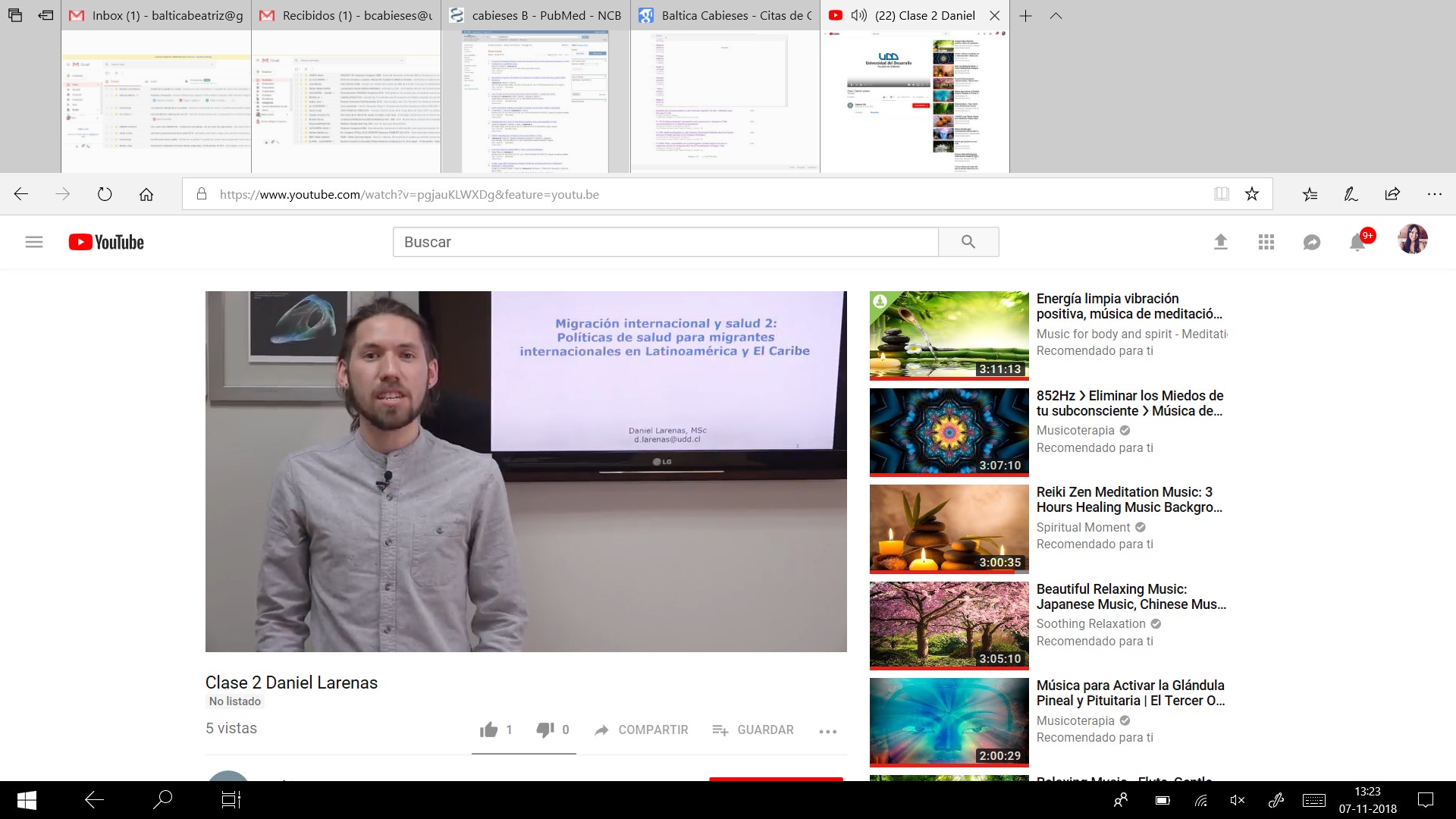Open the battery status tray icon
1456x819 pixels.
tap(1162, 800)
